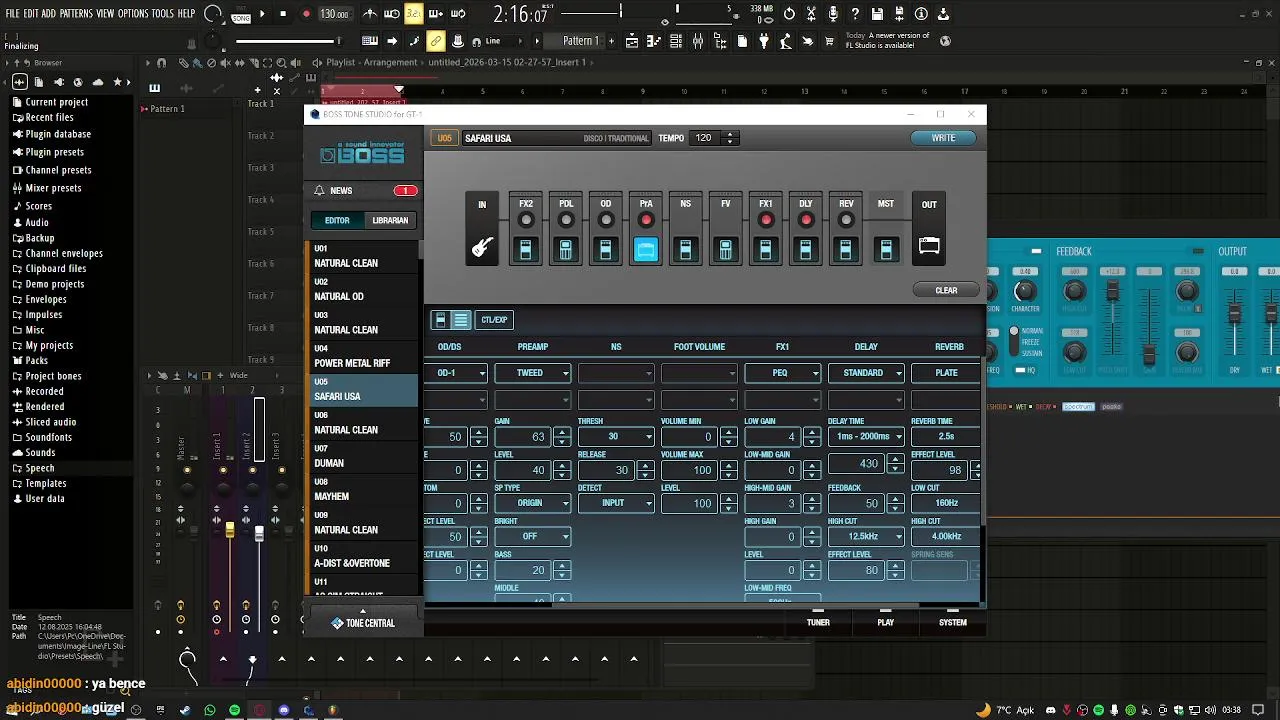Open the TUNER button
Viewport: 1280px width, 720px height.
pos(818,622)
